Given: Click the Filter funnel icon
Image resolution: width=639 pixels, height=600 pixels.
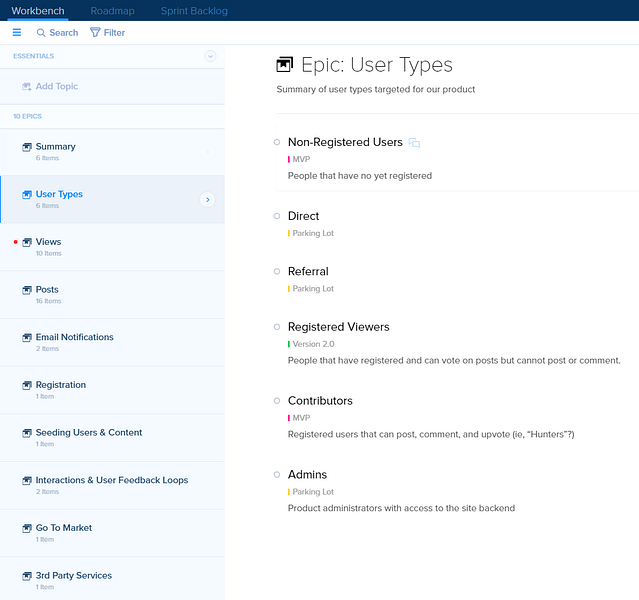Looking at the screenshot, I should 95,32.
